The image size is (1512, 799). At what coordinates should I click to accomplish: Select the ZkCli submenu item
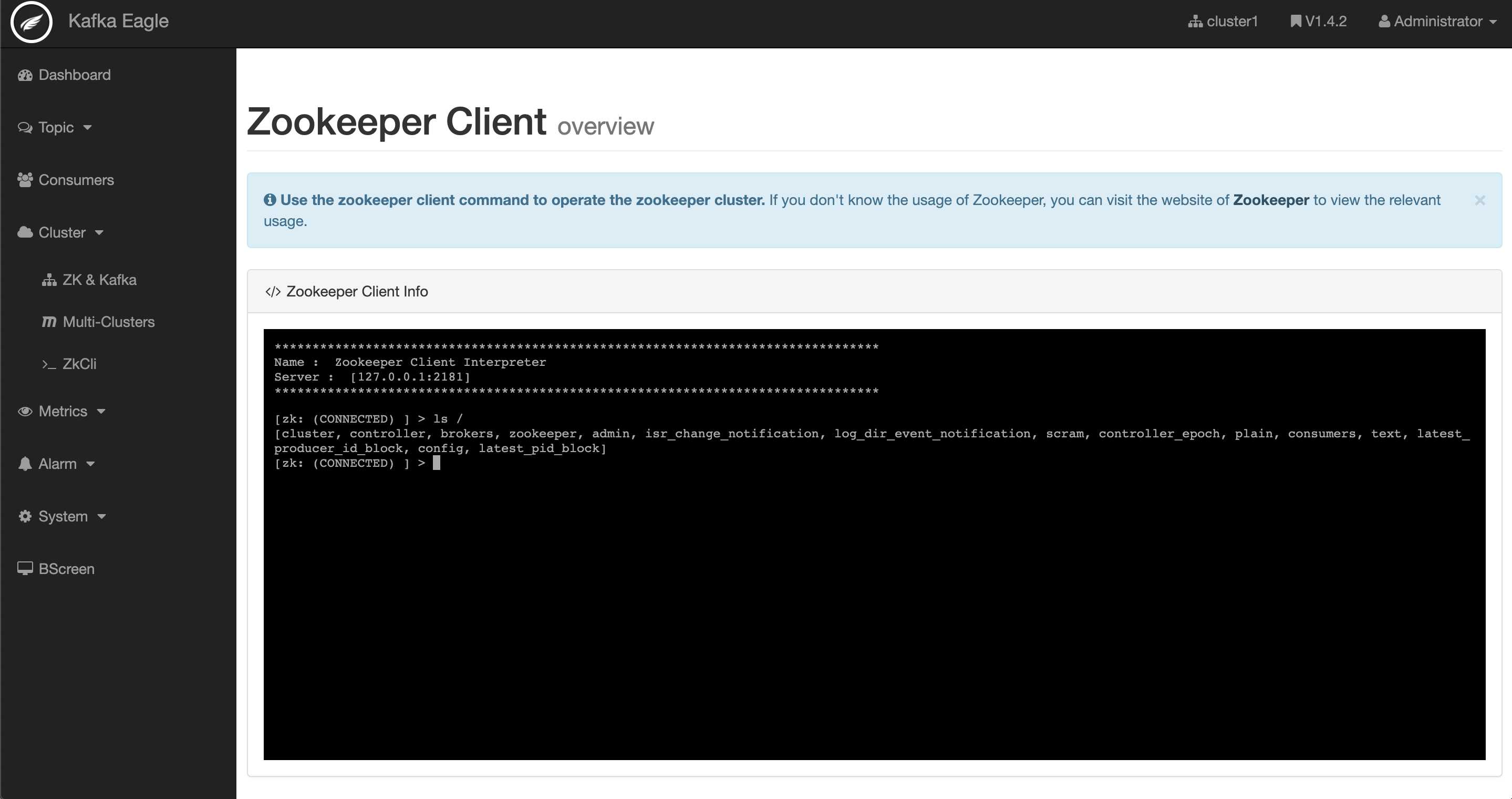[79, 364]
